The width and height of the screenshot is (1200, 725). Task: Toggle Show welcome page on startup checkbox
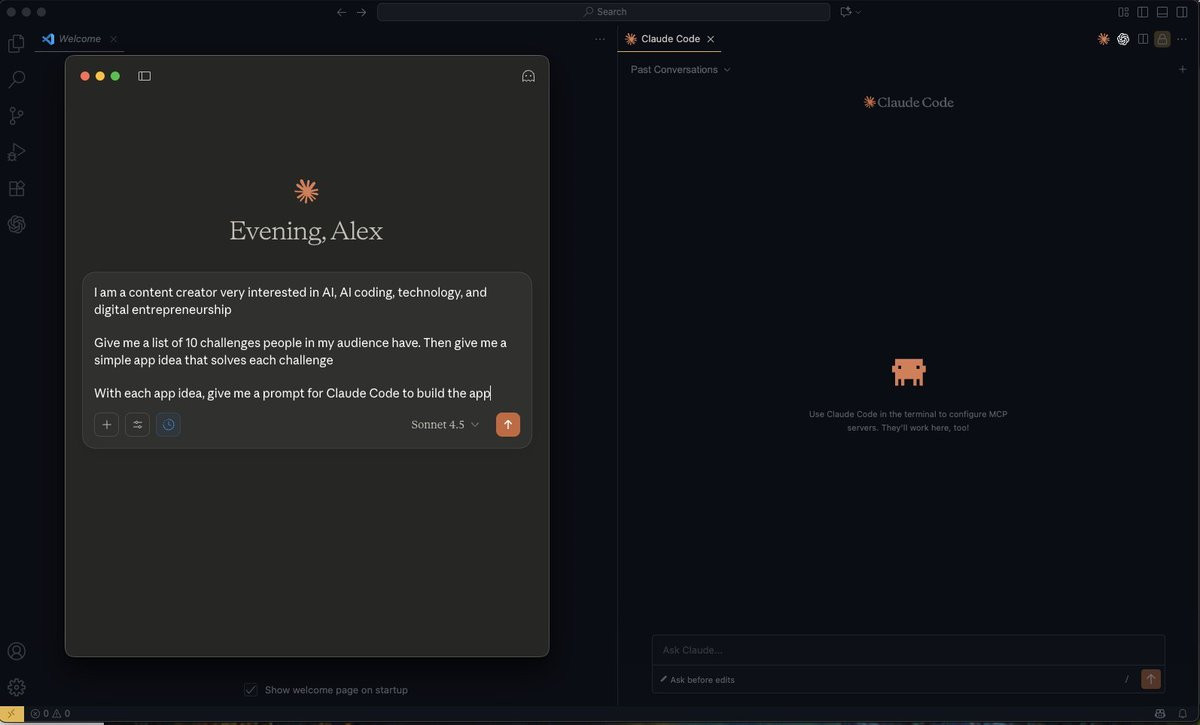(x=251, y=690)
